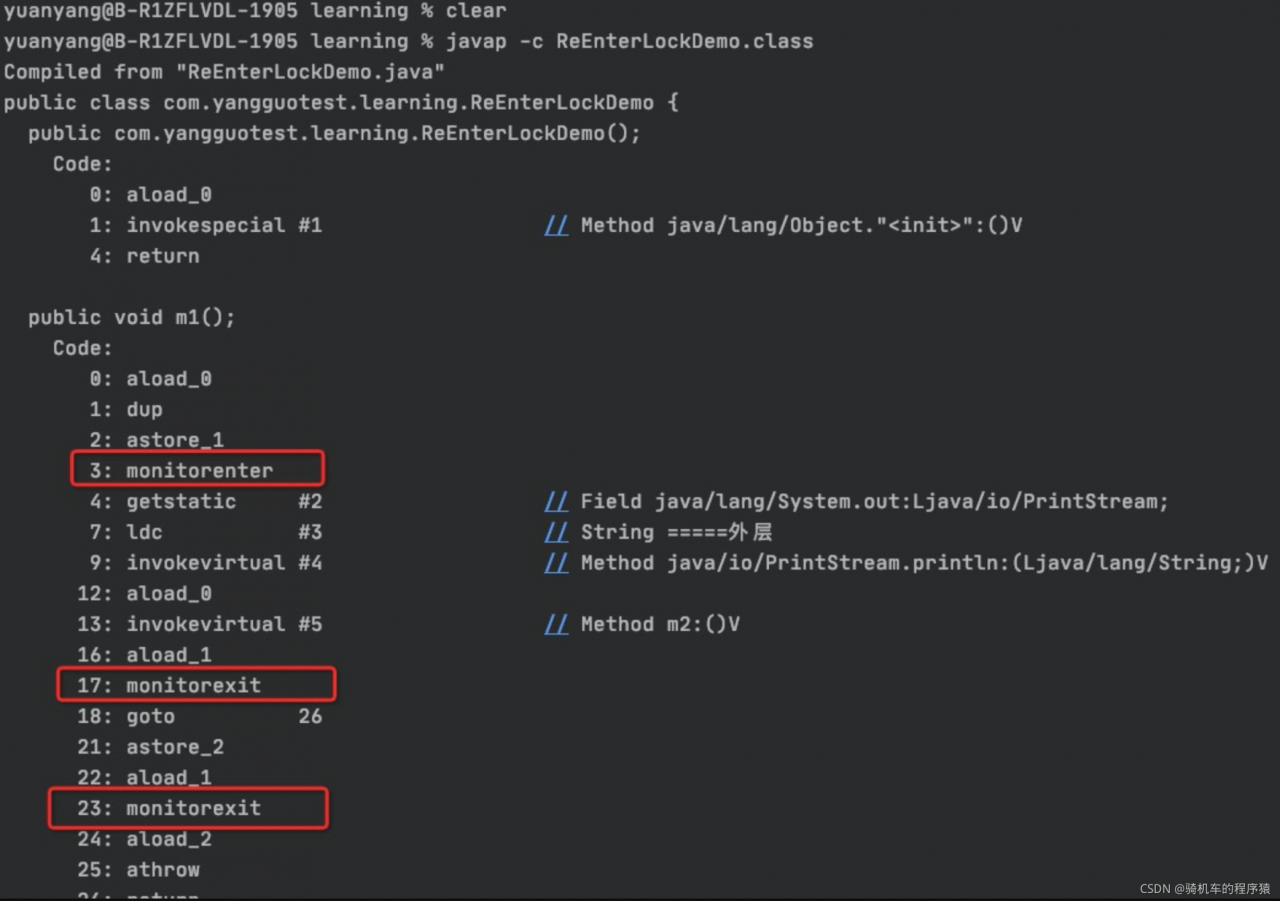Image resolution: width=1280 pixels, height=901 pixels.
Task: Click the 'javap -c ReEnterLockDemo.class' command
Action: tap(630, 41)
